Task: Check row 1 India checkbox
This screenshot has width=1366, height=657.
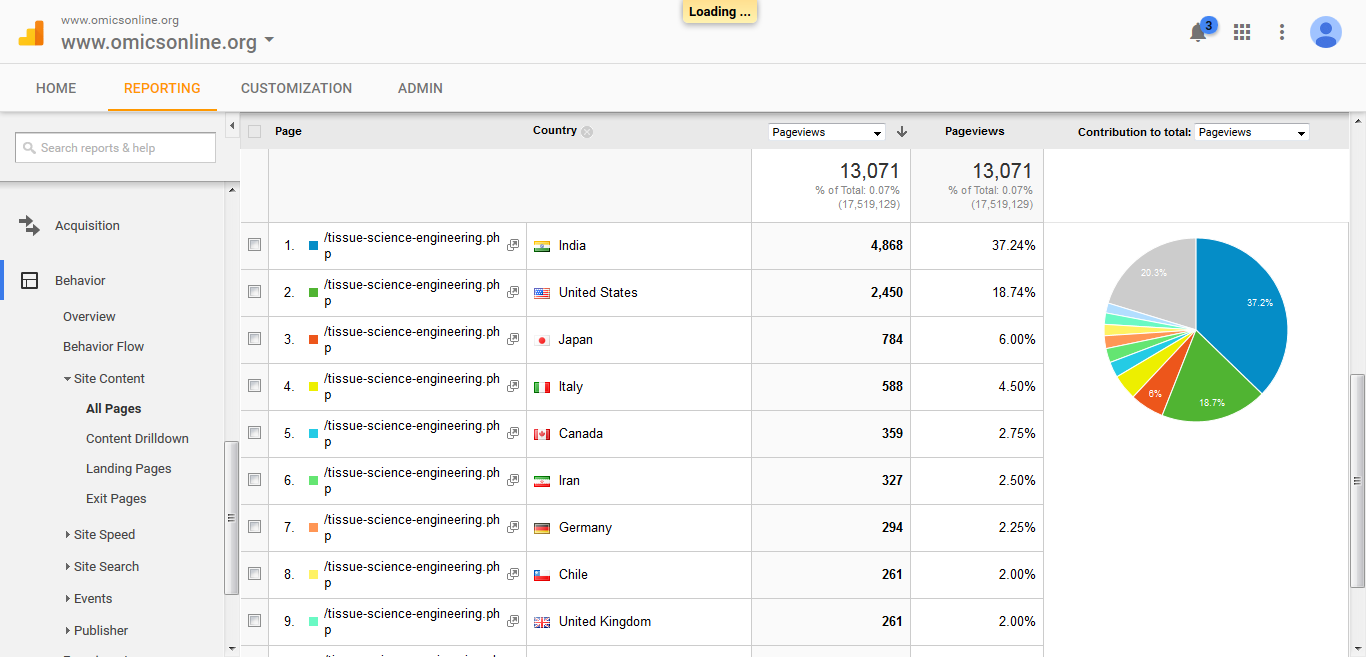Action: click(254, 245)
